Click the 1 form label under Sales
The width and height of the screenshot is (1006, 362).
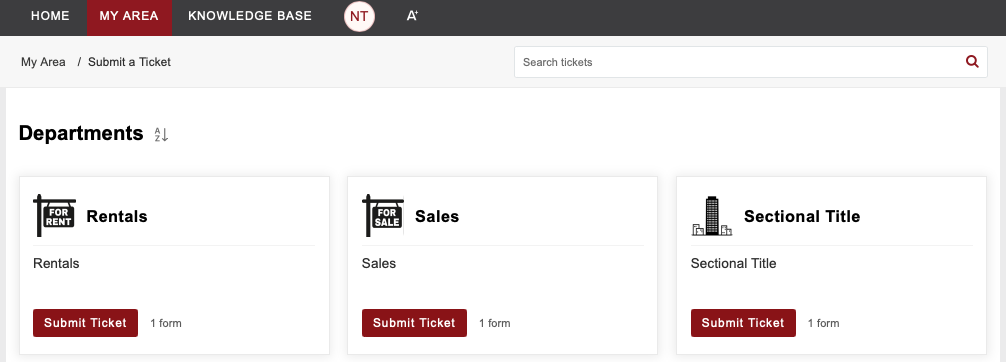click(x=495, y=323)
